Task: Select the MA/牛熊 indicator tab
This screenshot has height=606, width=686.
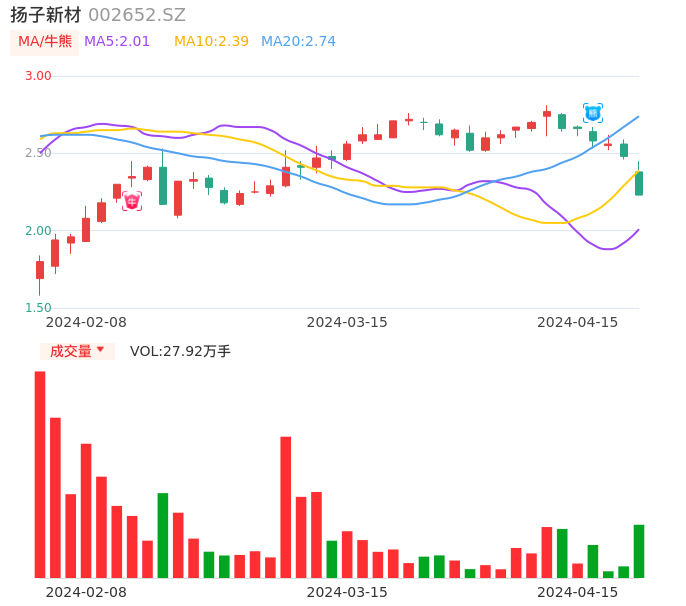Action: tap(45, 42)
